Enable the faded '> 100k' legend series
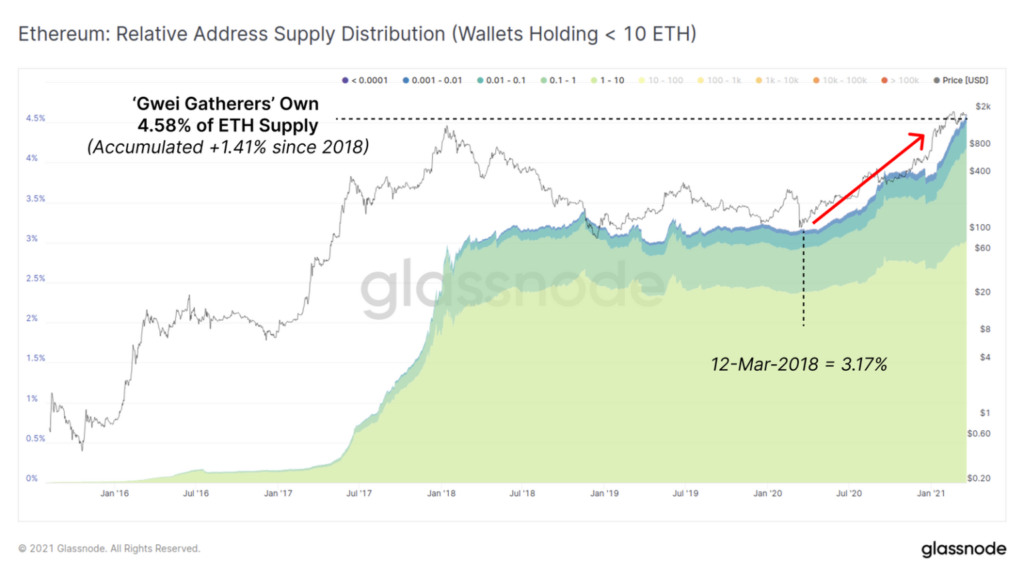Viewport: 1024px width, 577px height. [x=900, y=80]
